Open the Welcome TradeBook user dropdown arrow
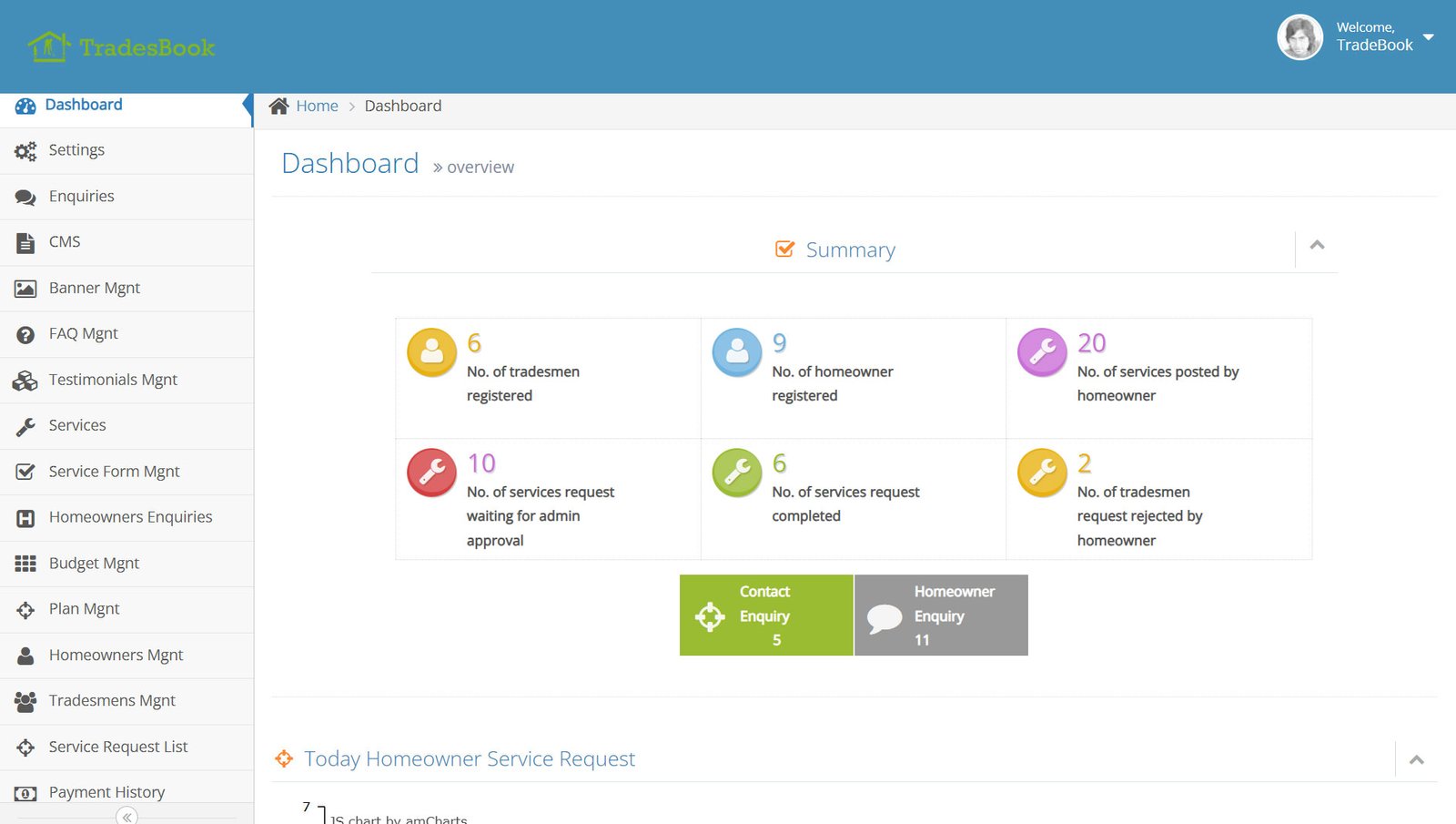The image size is (1456, 824). 1428,37
